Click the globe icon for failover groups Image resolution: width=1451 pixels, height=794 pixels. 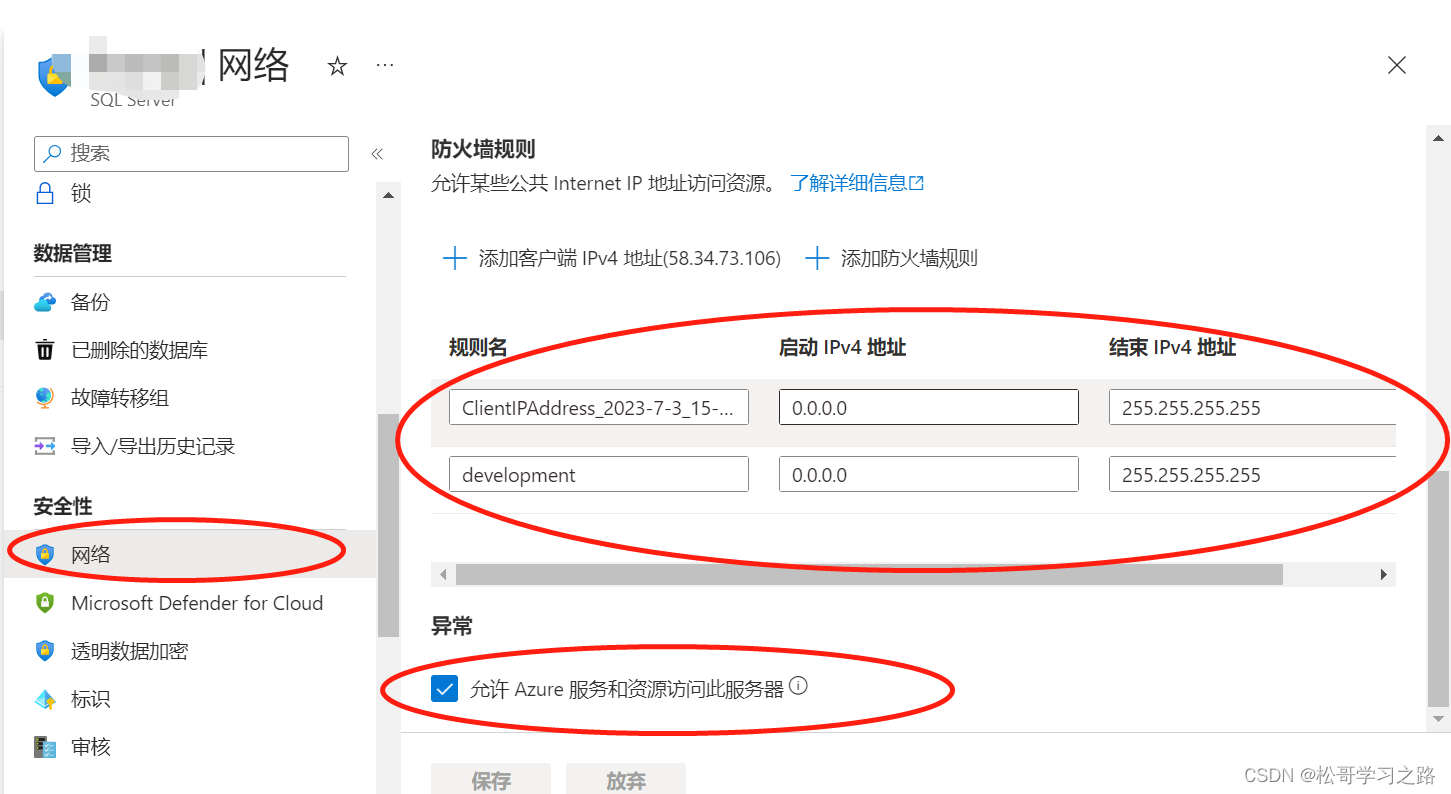[45, 398]
